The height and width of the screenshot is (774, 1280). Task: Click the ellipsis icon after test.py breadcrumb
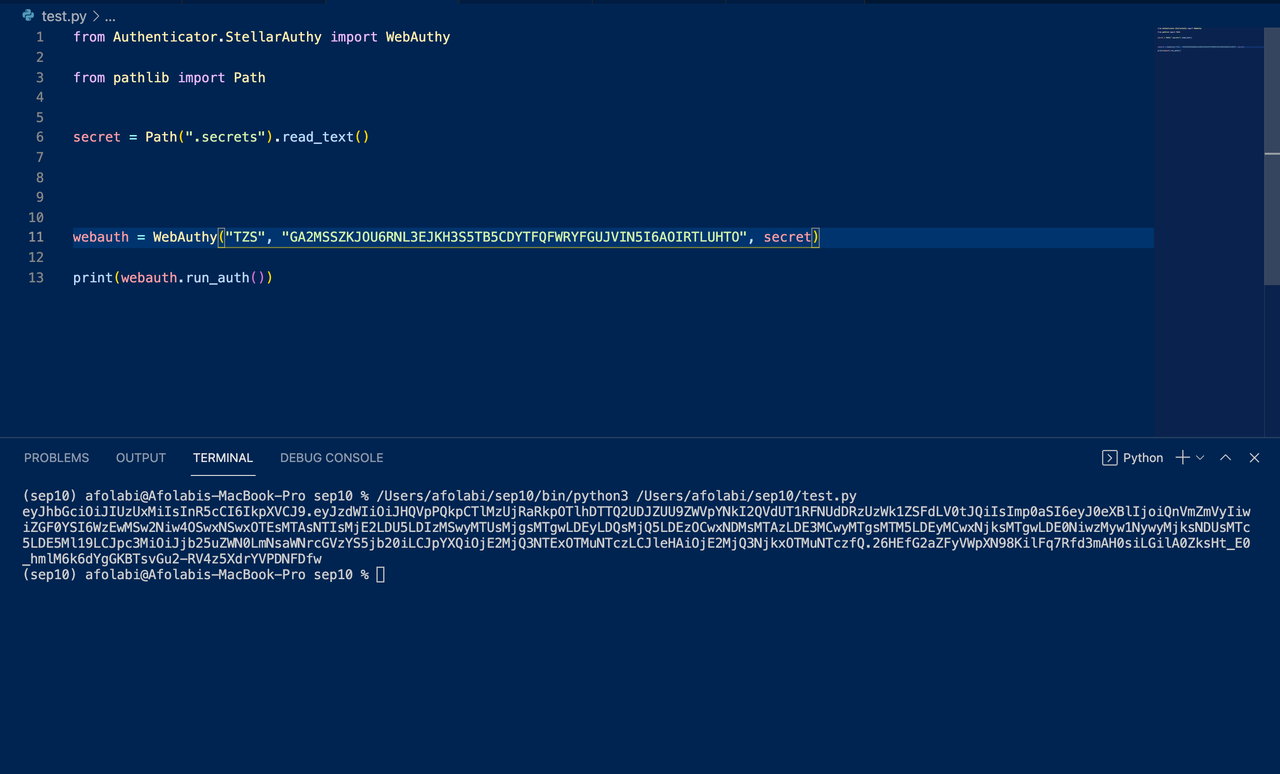click(x=108, y=16)
